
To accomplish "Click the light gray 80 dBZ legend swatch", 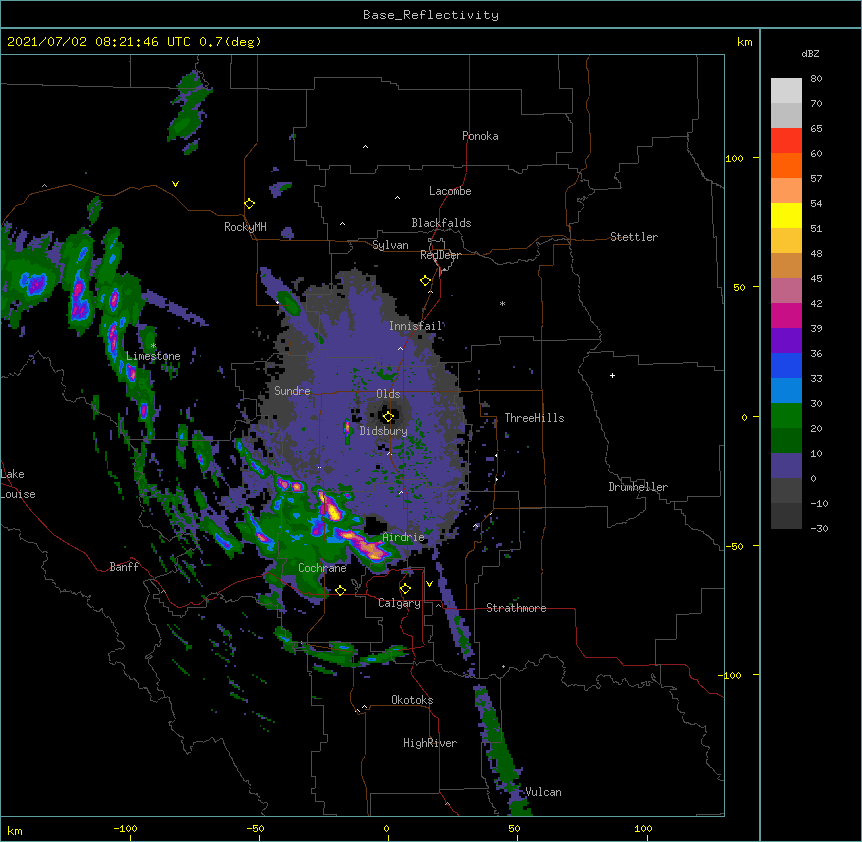I will 786,91.
